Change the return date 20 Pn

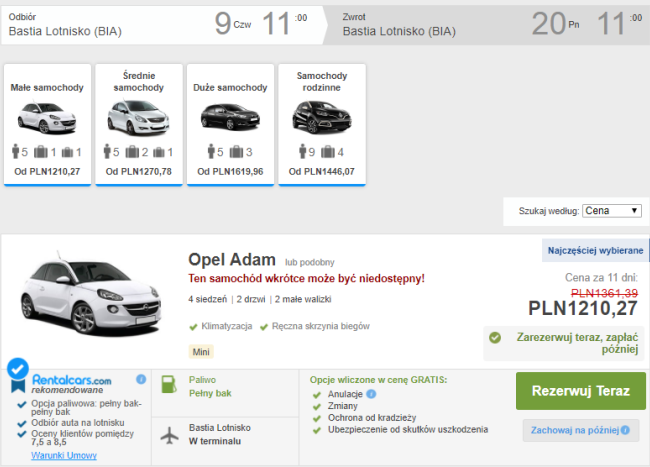point(555,24)
